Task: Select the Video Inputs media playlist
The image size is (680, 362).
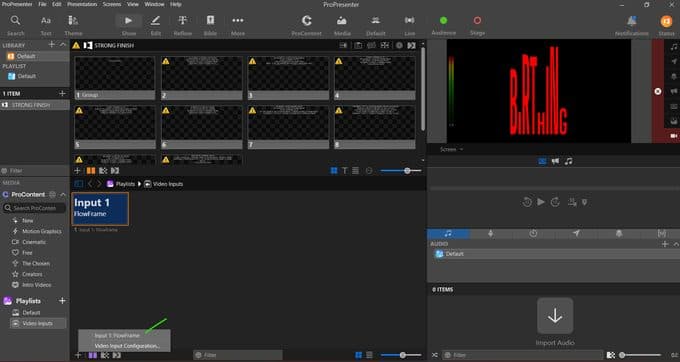Action: pos(38,323)
